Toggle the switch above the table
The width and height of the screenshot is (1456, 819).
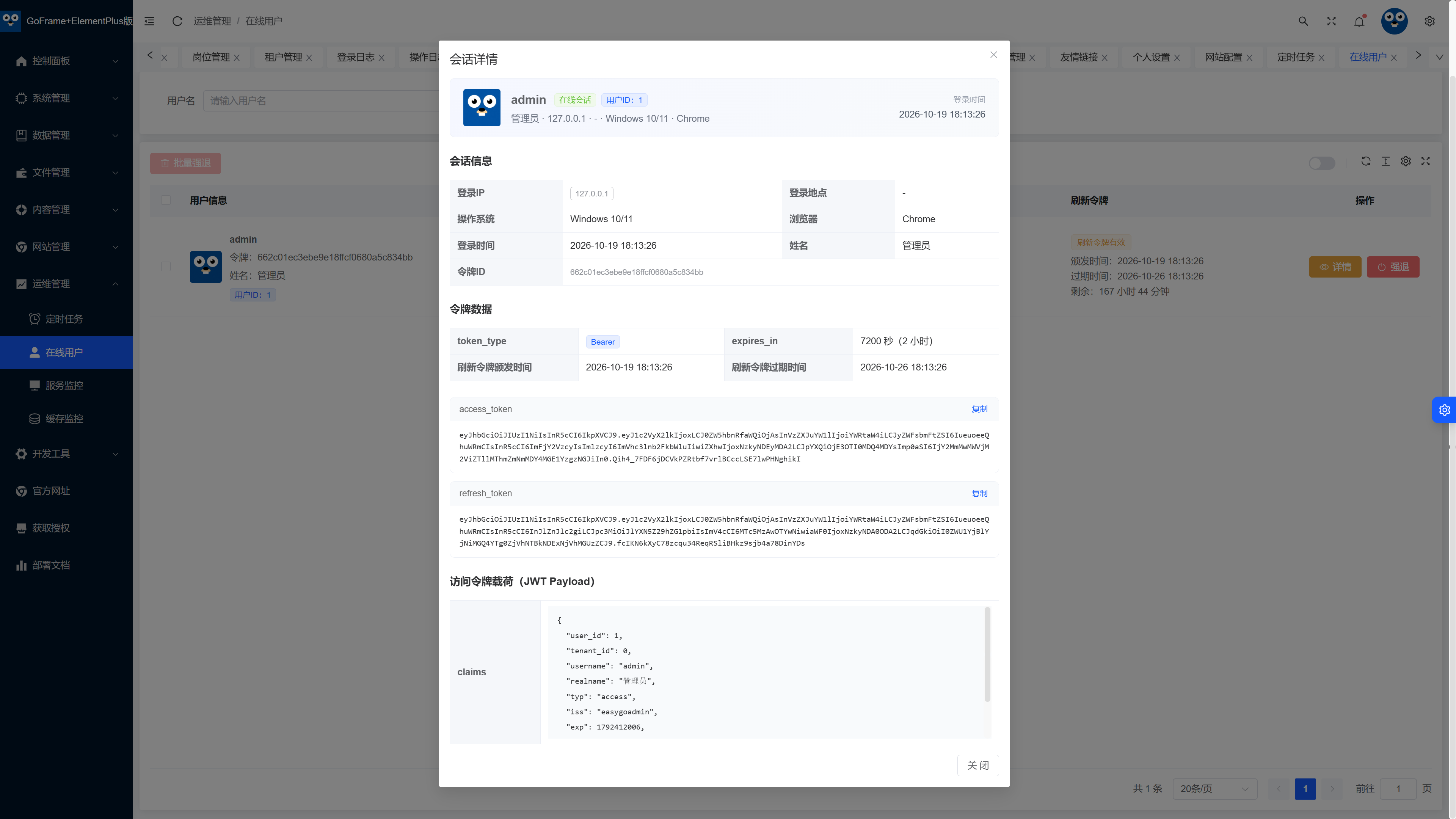click(1322, 163)
